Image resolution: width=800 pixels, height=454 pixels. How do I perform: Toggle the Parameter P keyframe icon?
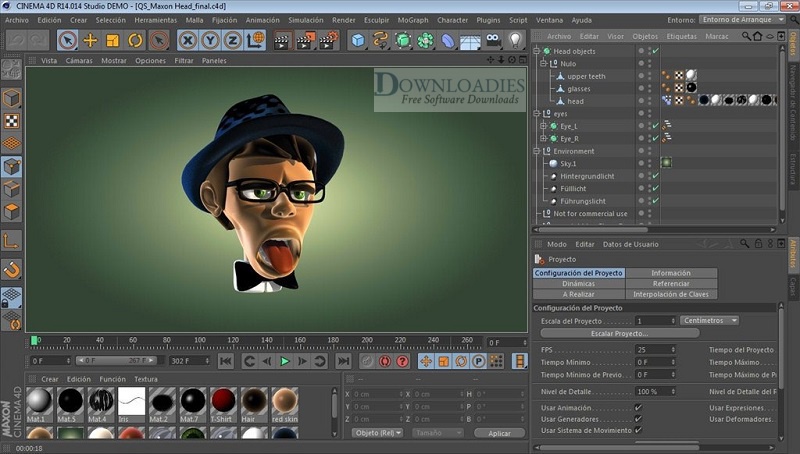tap(479, 361)
